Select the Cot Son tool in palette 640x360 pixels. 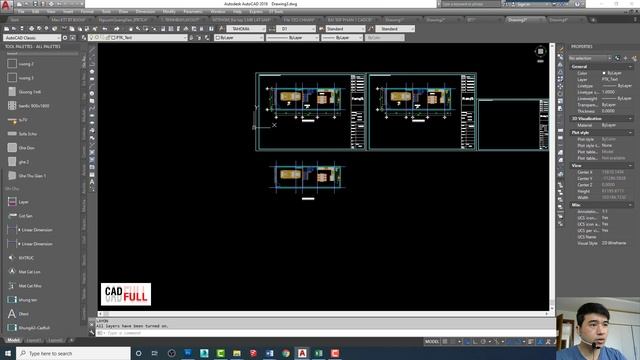tap(20, 216)
